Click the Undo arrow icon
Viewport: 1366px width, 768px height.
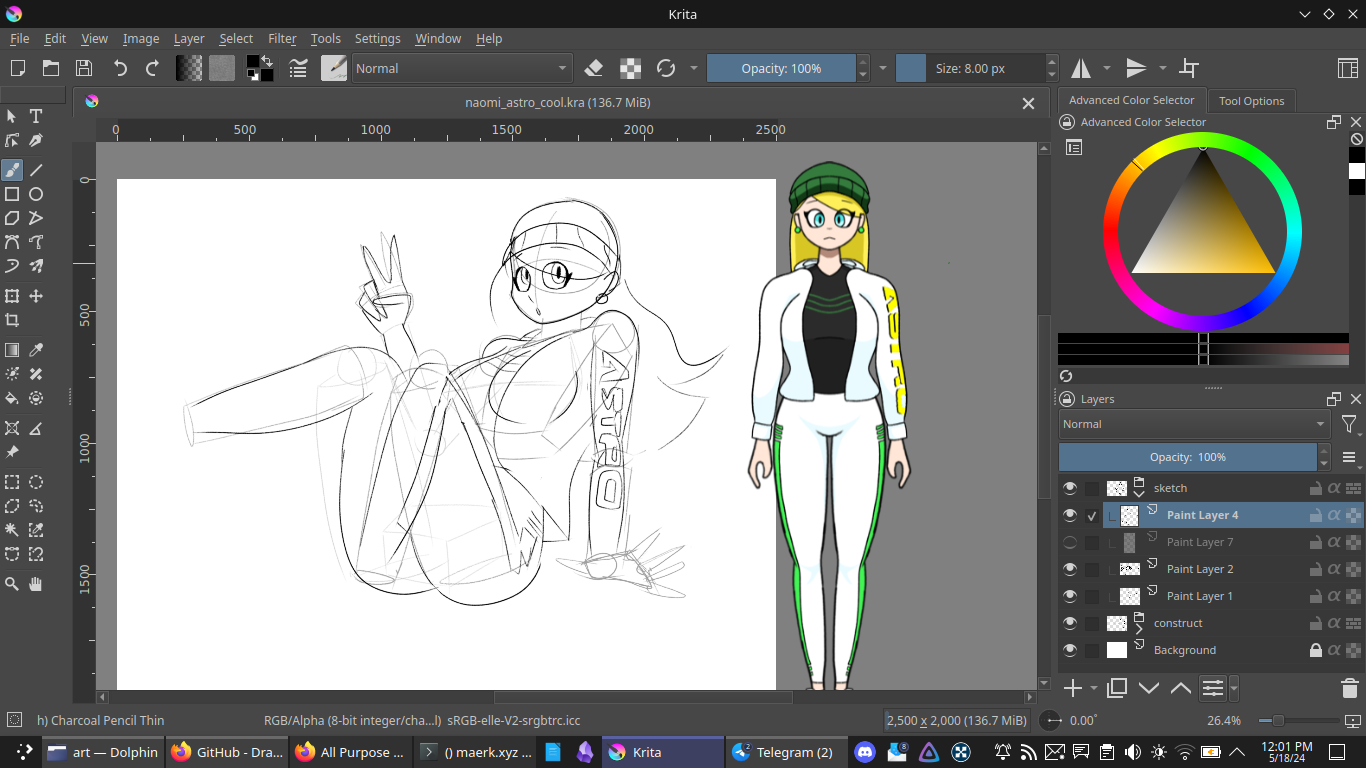click(120, 68)
